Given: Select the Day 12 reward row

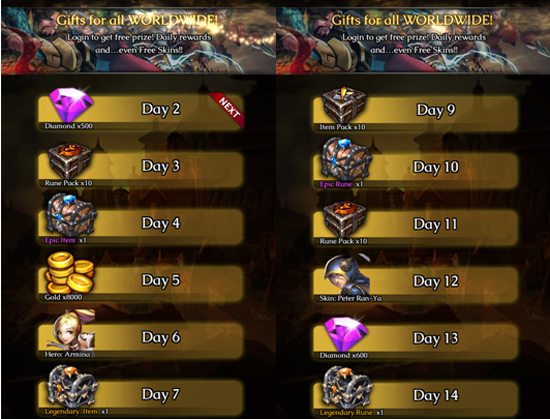Looking at the screenshot, I should [415, 285].
